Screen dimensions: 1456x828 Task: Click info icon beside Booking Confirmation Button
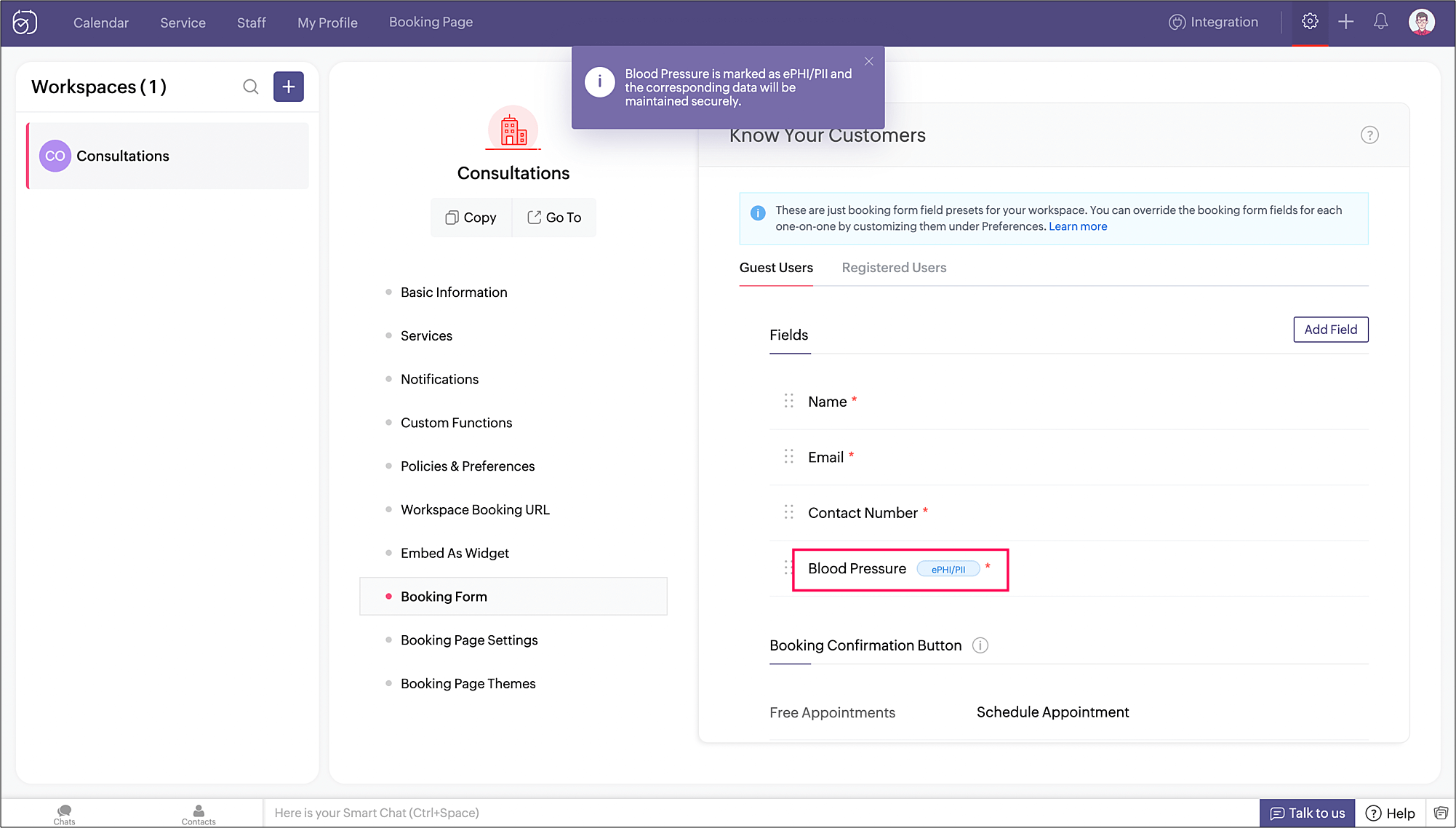tap(980, 645)
